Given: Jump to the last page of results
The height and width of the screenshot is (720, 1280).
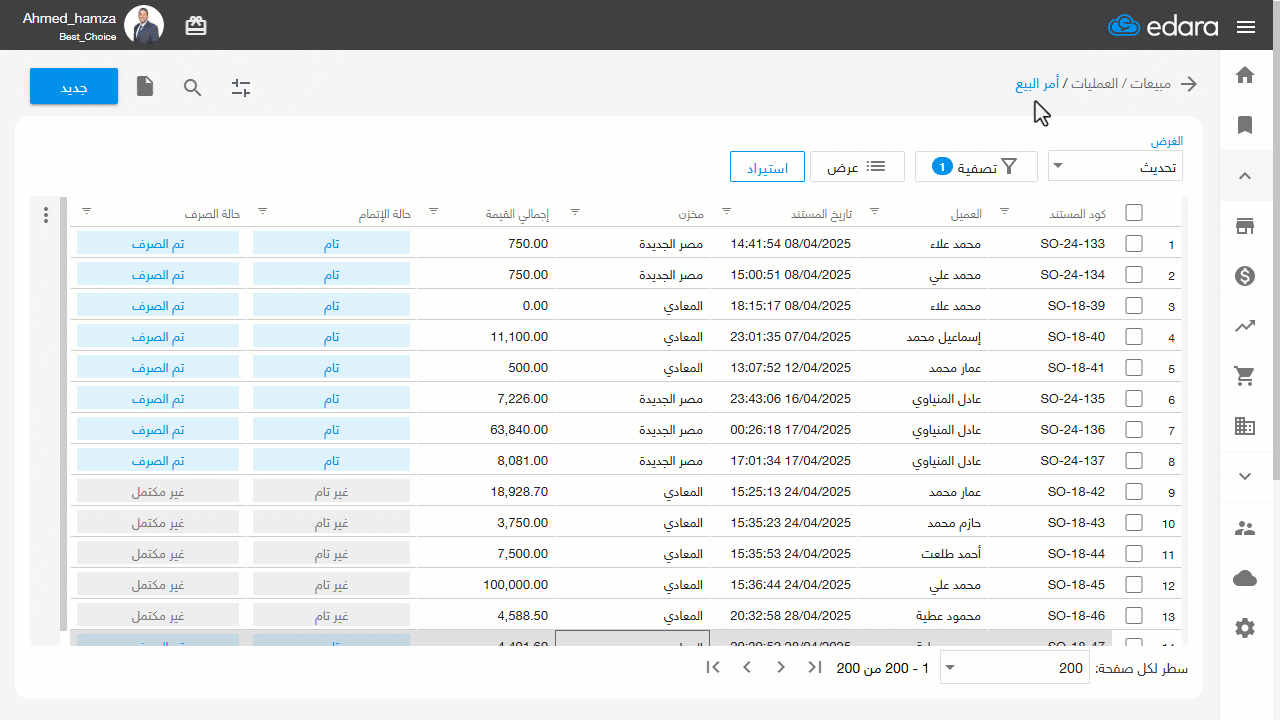Looking at the screenshot, I should tap(713, 667).
